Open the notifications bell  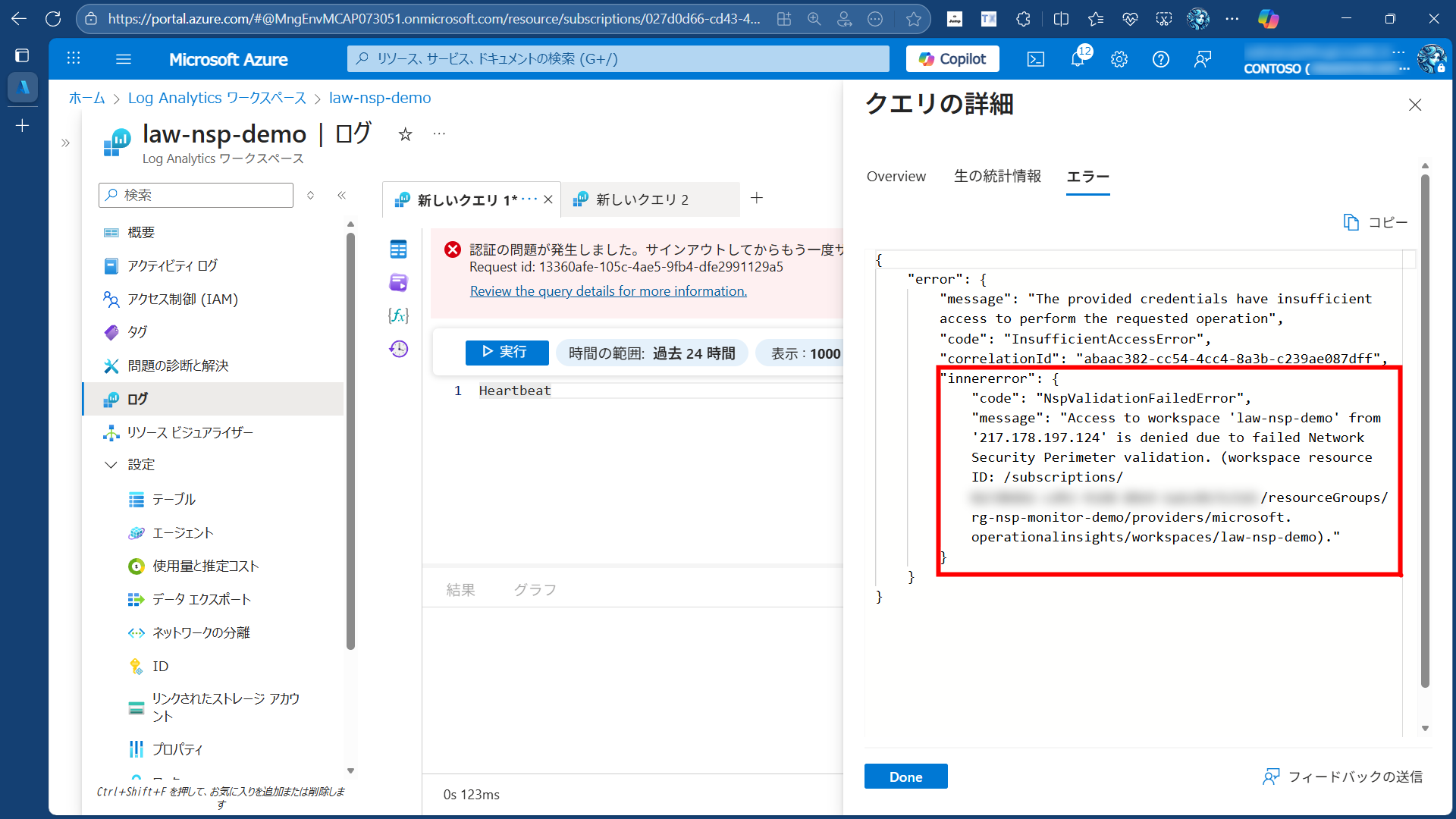[1078, 58]
